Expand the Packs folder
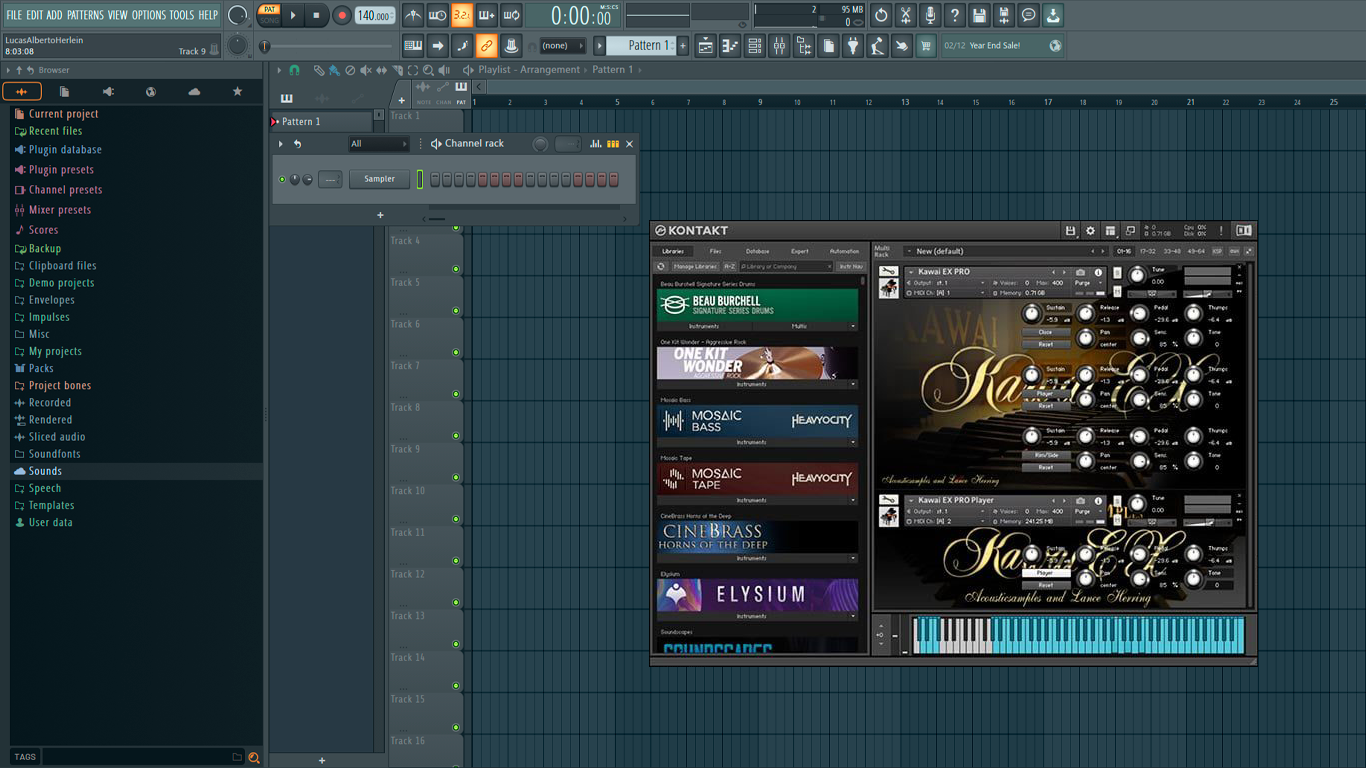The image size is (1366, 768). 41,368
